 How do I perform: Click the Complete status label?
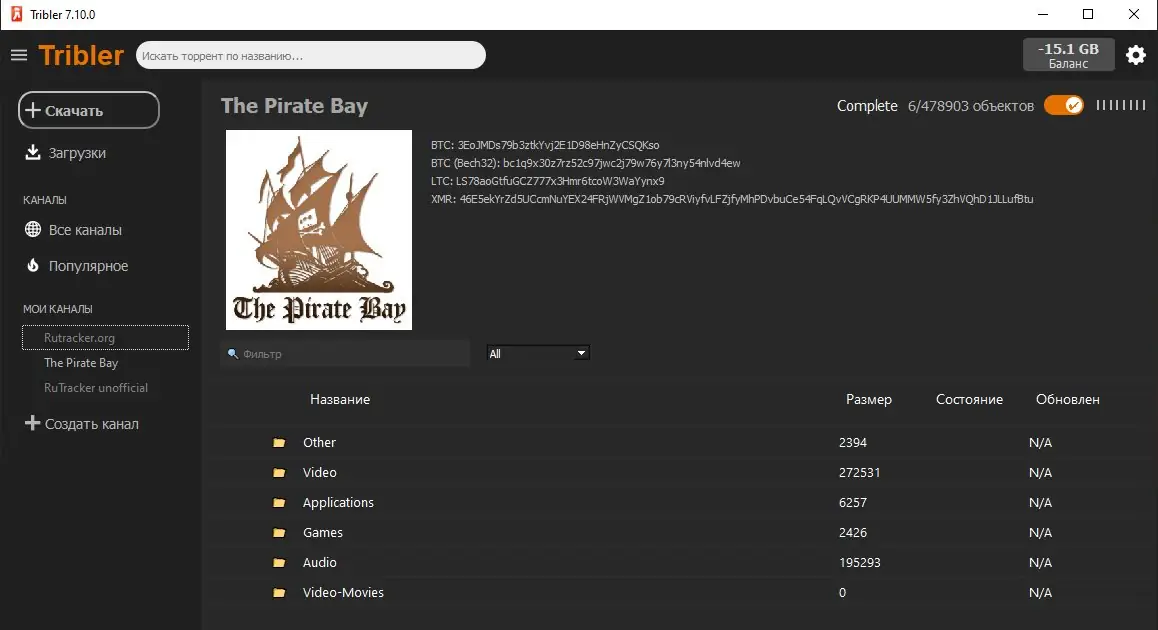click(x=867, y=106)
